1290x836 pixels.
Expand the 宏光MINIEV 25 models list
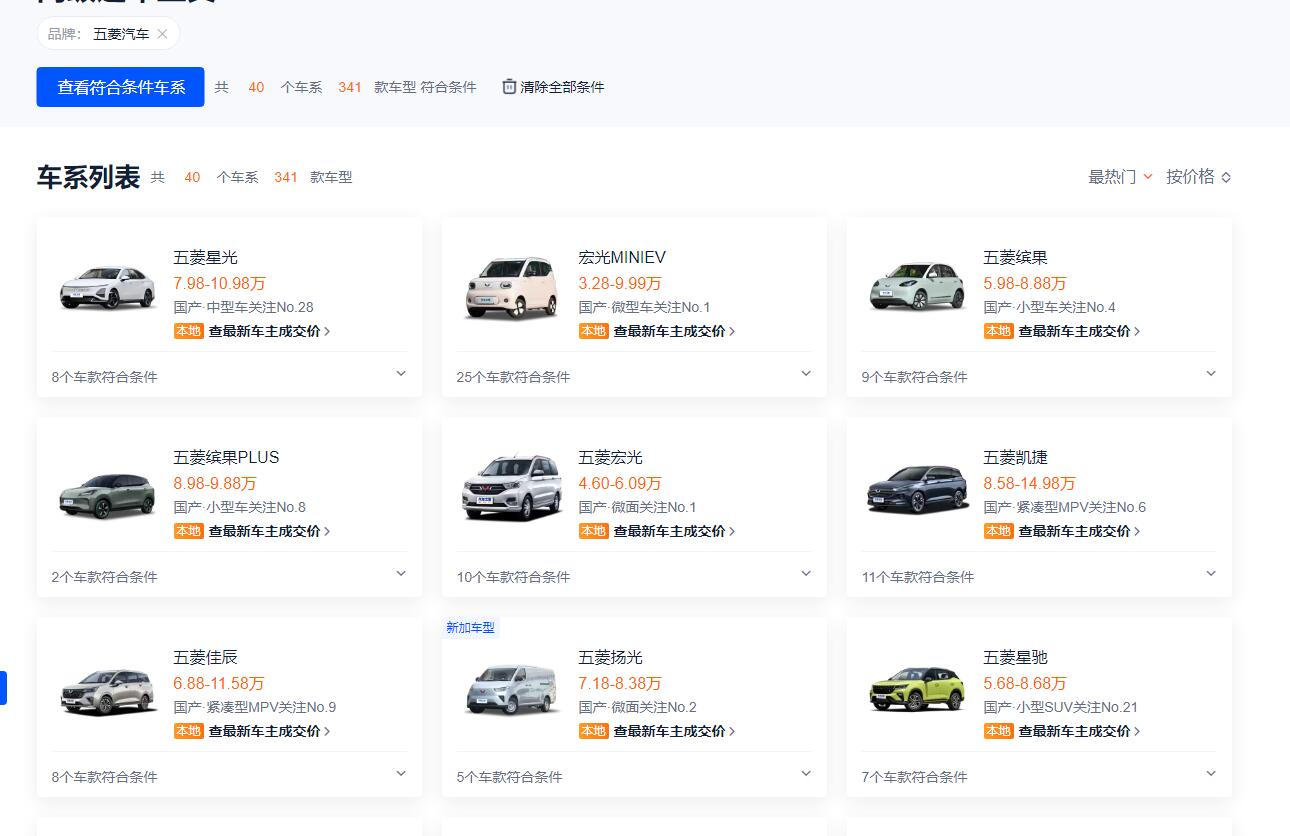[806, 374]
